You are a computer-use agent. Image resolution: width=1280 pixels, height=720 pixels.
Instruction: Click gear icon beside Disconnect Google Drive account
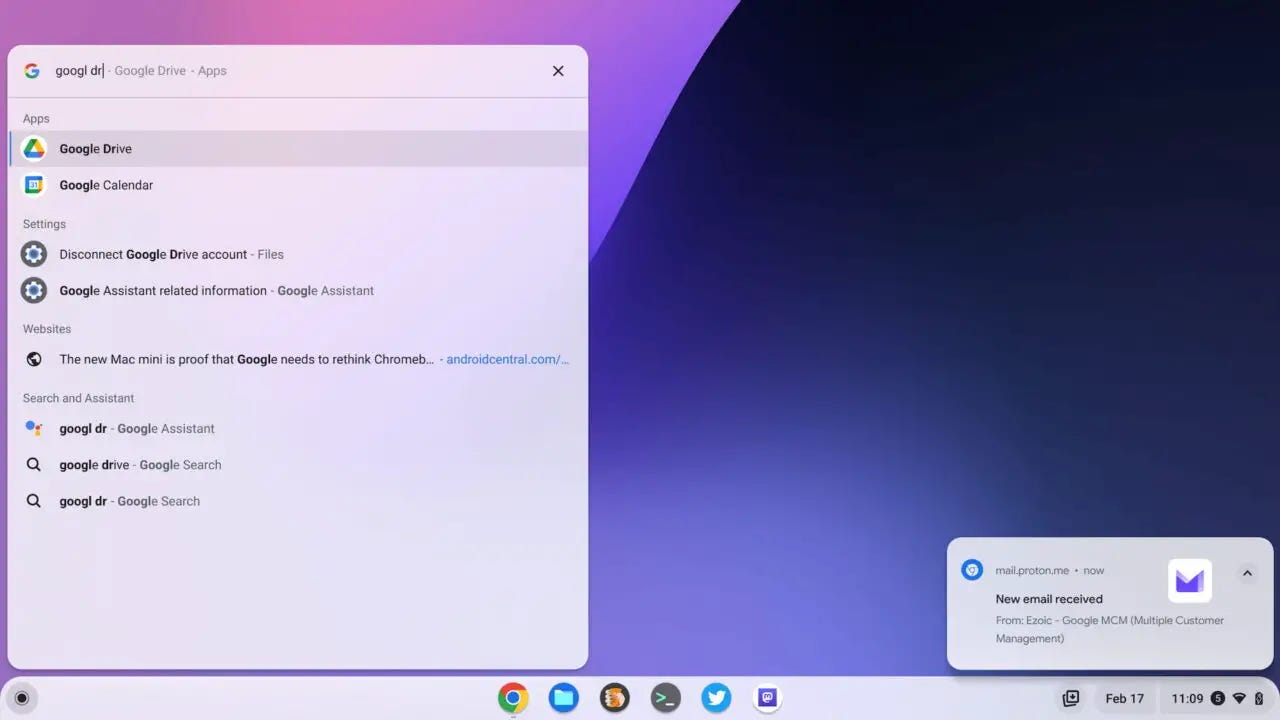pyautogui.click(x=34, y=254)
